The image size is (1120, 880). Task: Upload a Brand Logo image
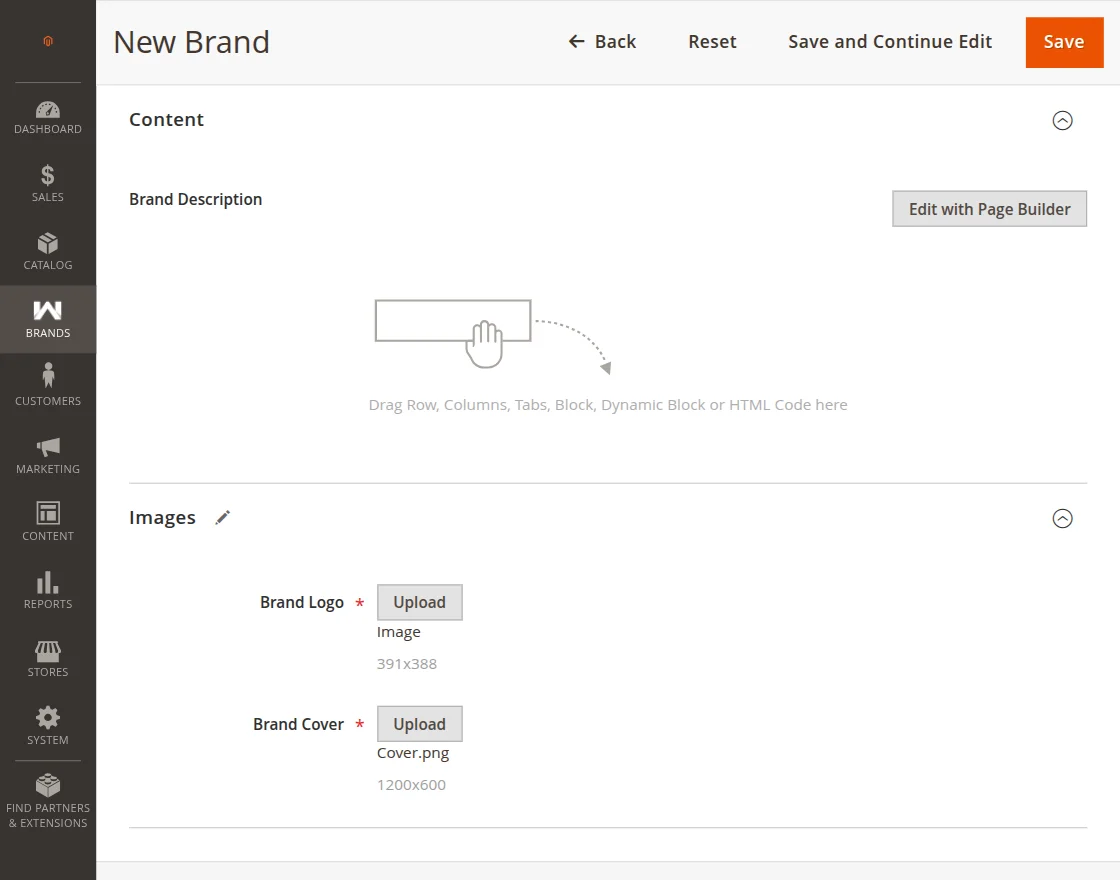(x=419, y=602)
